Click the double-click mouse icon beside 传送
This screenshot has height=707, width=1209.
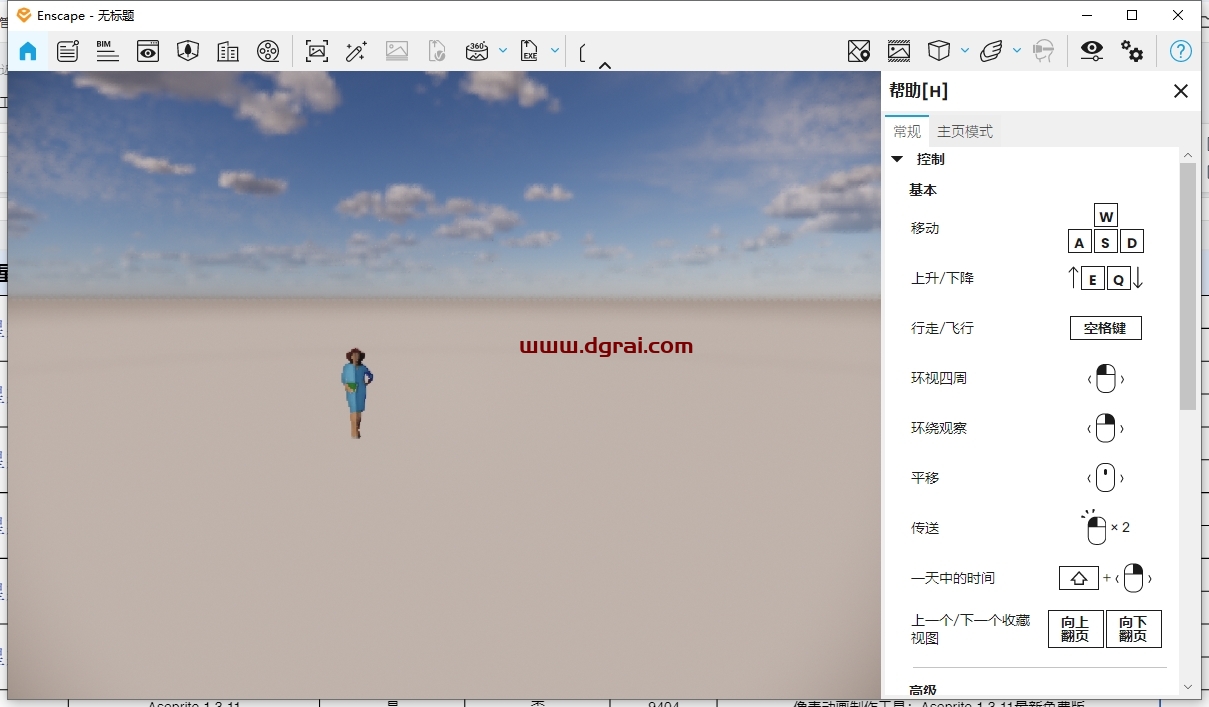pos(1096,527)
